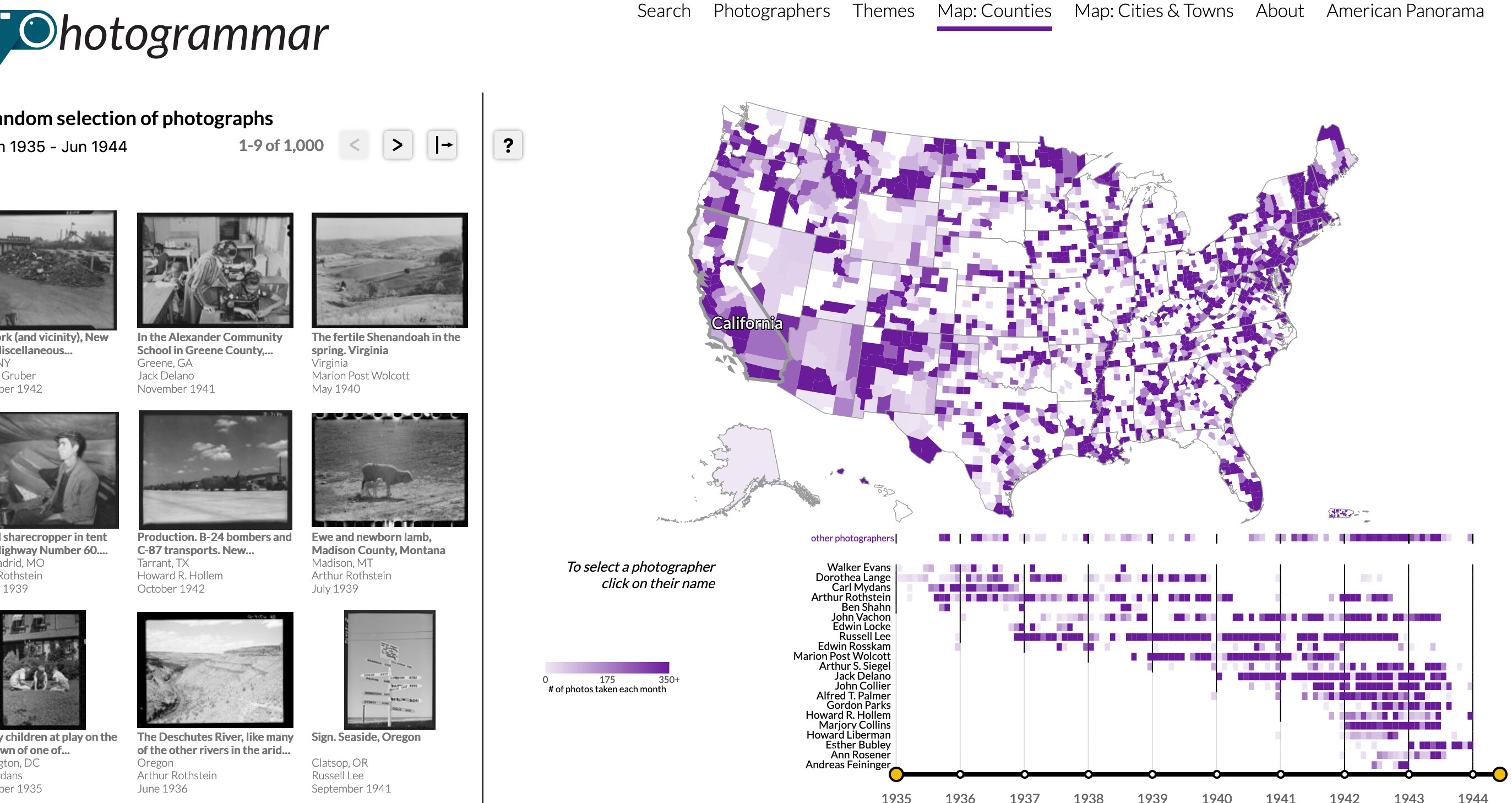Open the Sign, Seaside Oregon photo thumbnail
This screenshot has width=1512, height=803.
[389, 670]
